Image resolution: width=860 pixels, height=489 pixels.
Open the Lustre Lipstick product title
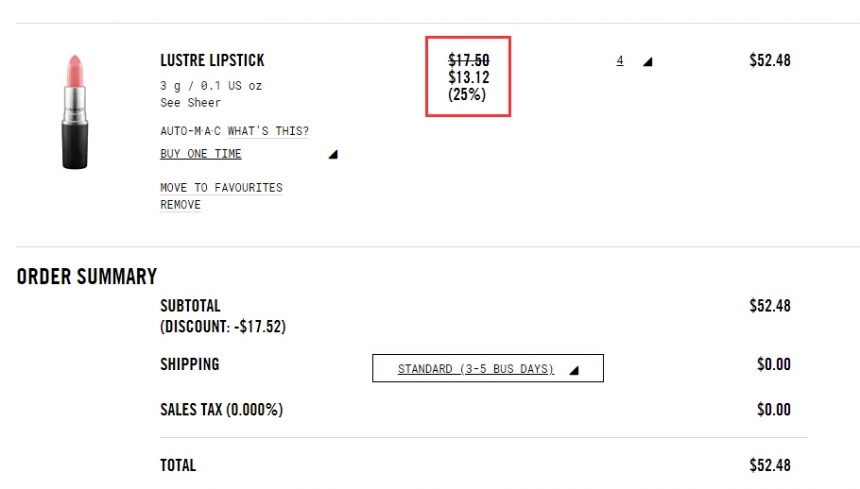(212, 60)
